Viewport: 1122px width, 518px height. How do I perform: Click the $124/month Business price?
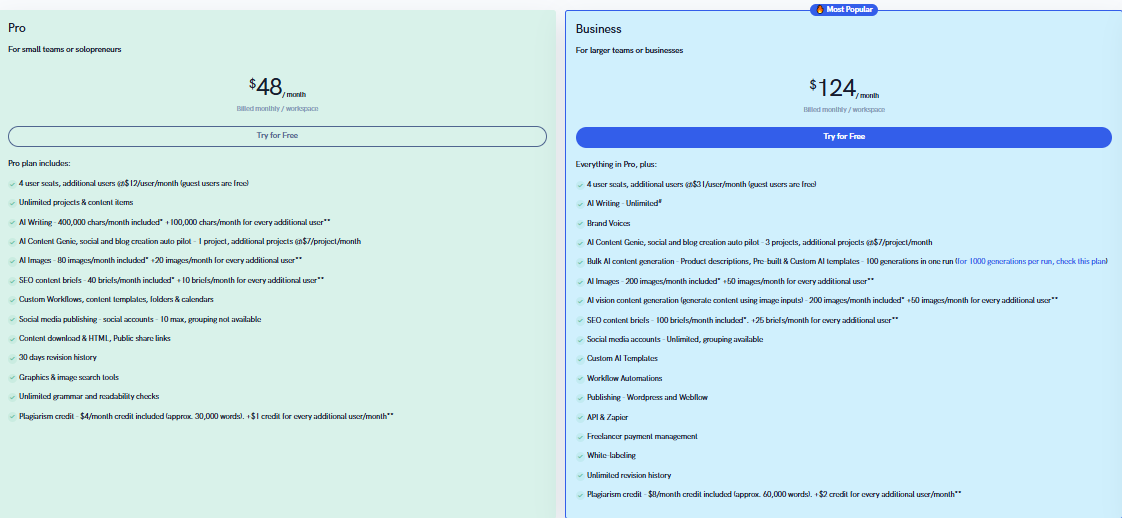843,88
